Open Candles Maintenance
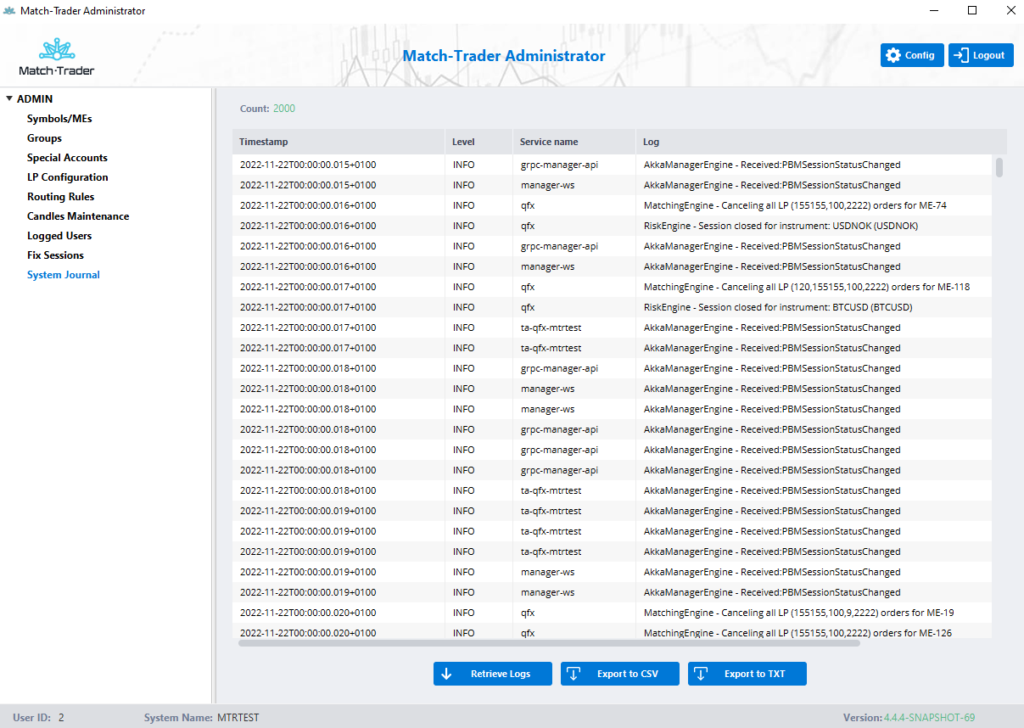Screen dimensions: 1024x728 (x=78, y=216)
